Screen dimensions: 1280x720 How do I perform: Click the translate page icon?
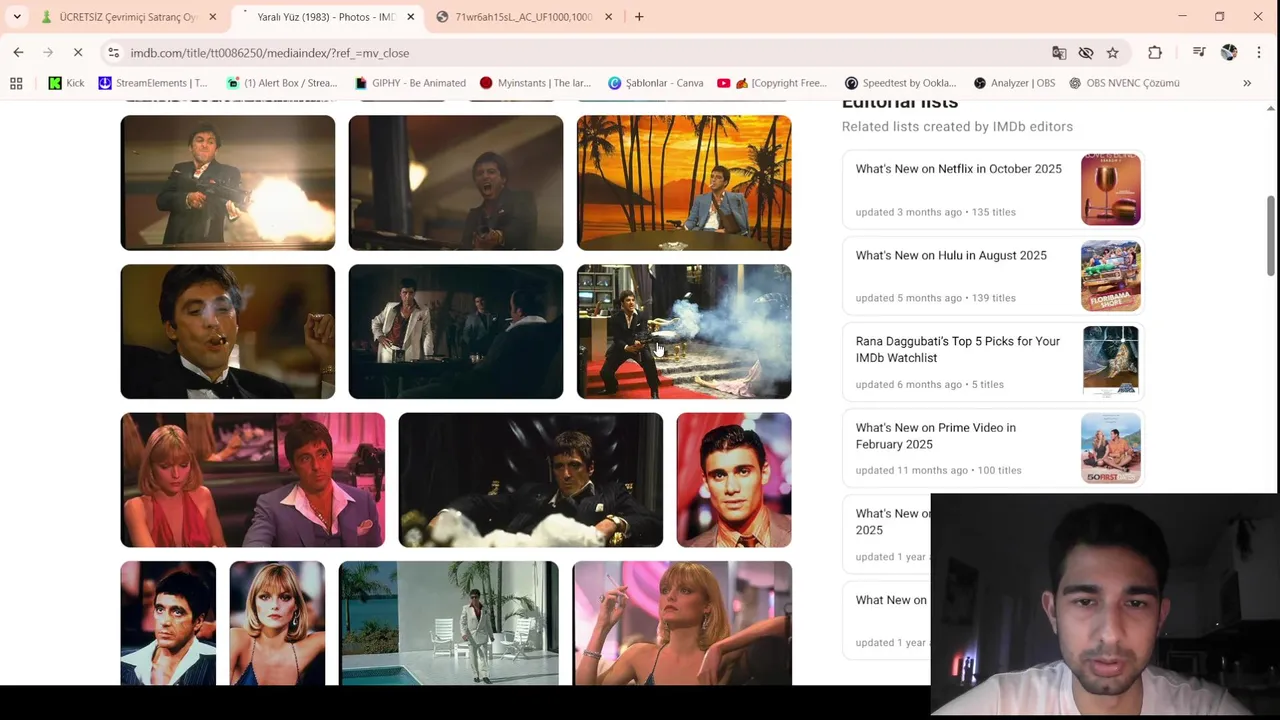pos(1059,52)
